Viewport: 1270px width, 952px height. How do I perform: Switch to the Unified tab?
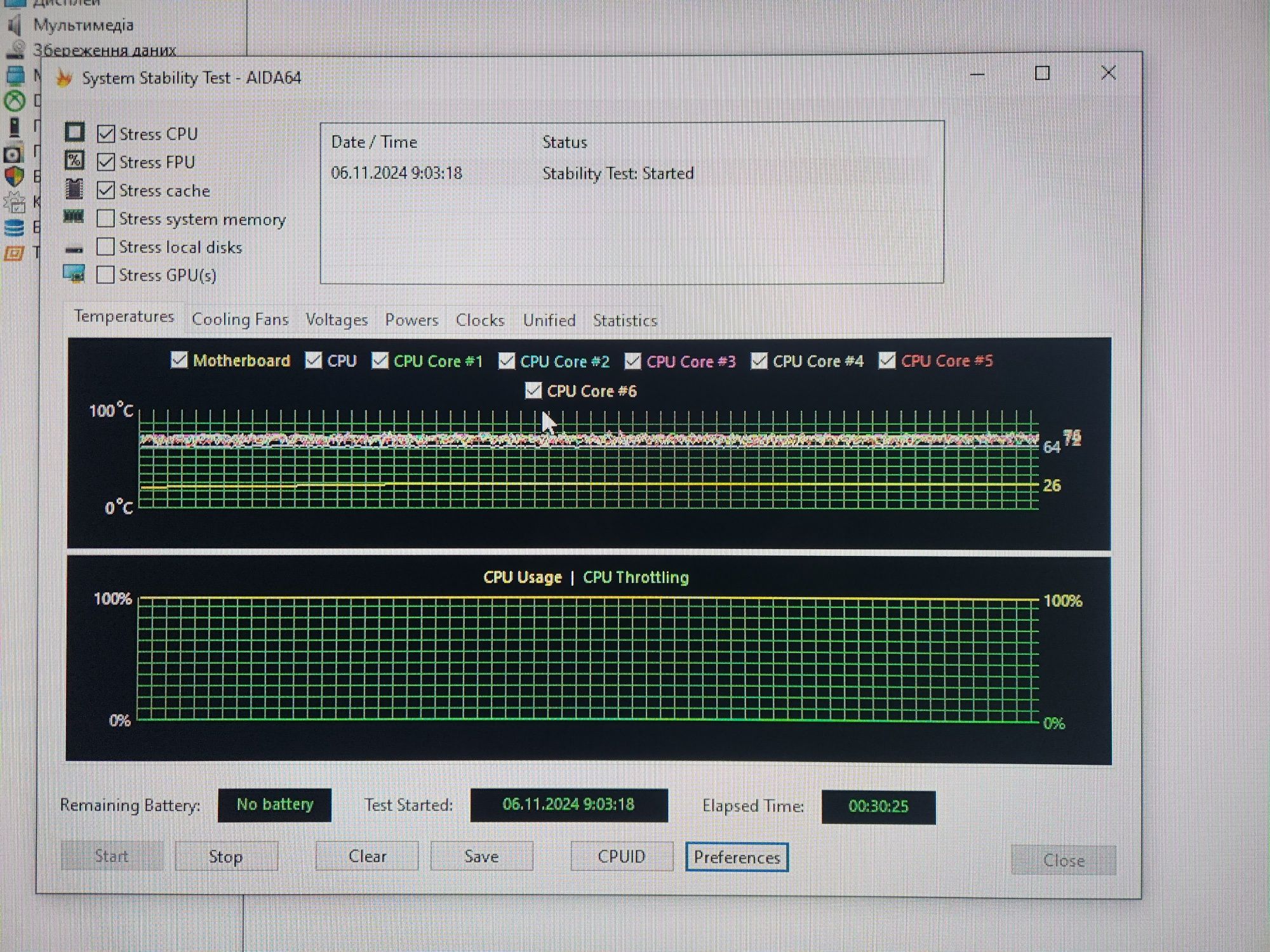549,320
